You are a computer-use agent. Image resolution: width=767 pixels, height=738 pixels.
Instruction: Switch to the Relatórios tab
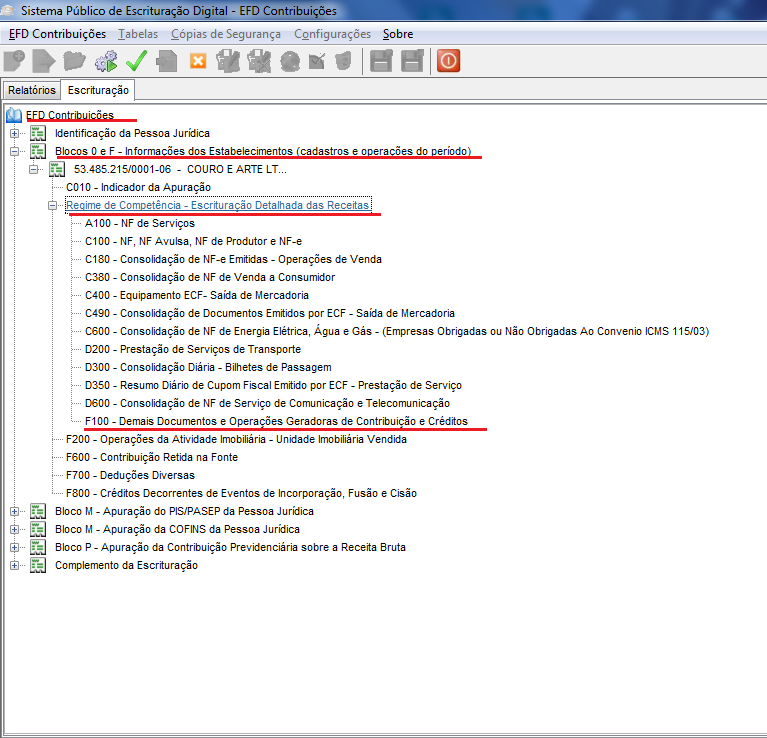31,90
